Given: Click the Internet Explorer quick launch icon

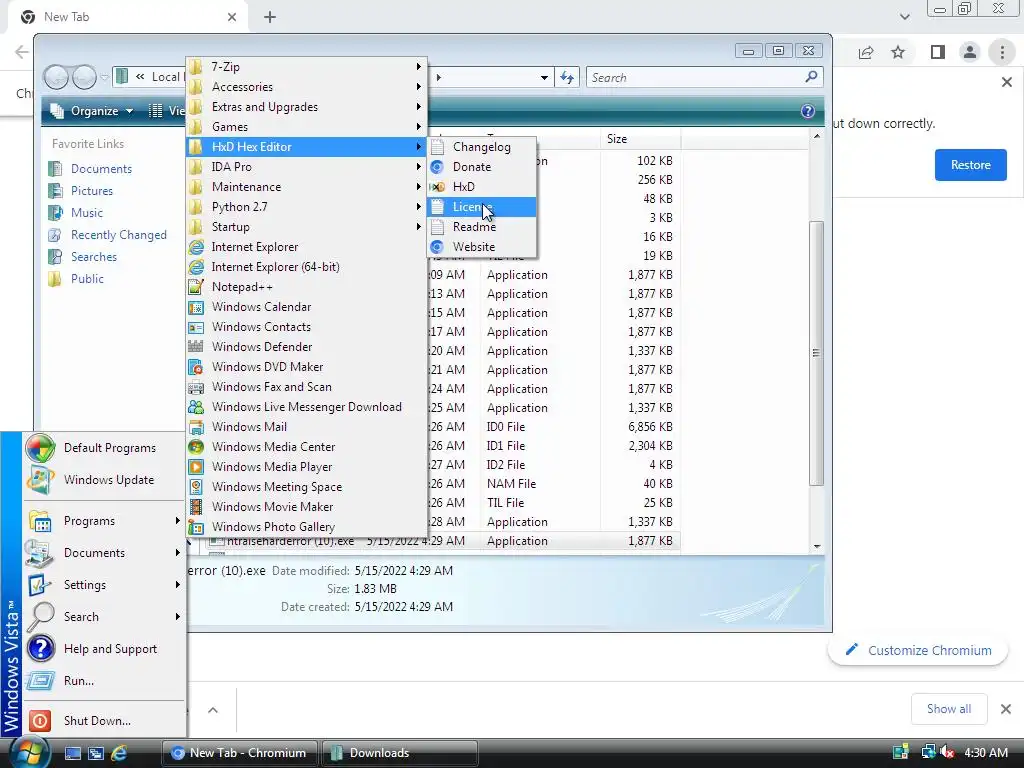Looking at the screenshot, I should click(119, 753).
